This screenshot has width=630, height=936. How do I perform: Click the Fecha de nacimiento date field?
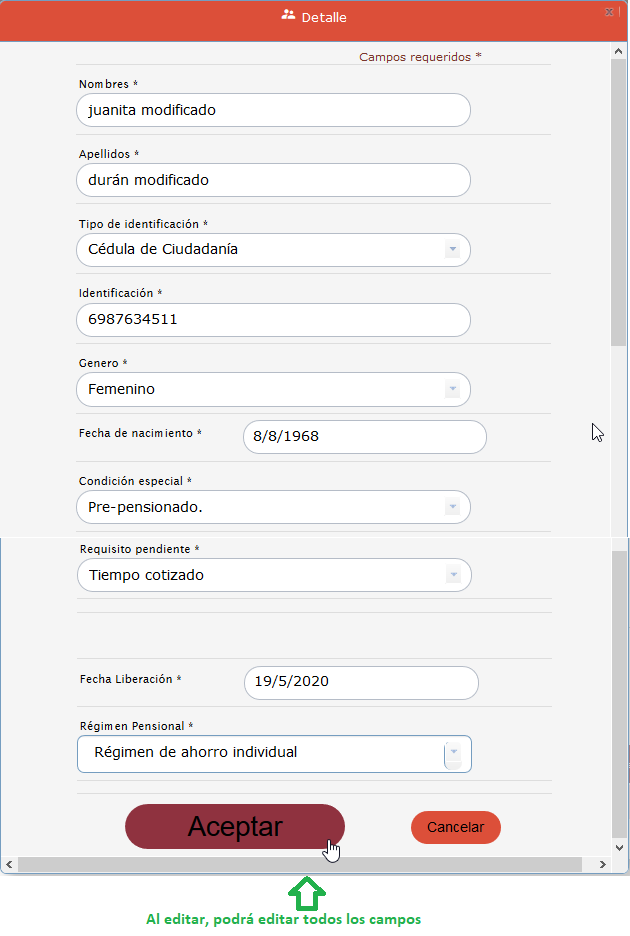click(364, 437)
